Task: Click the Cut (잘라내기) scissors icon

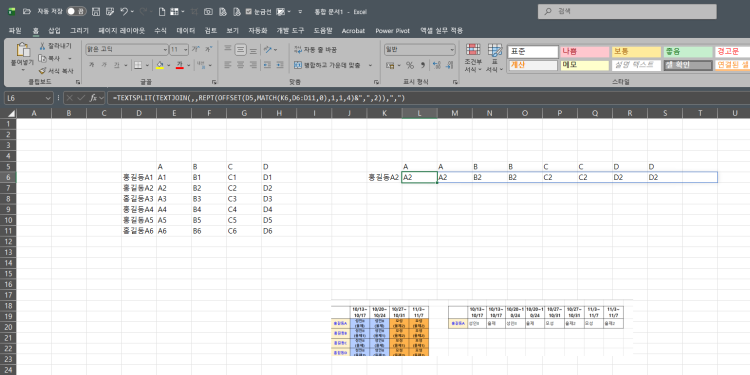Action: pos(42,46)
